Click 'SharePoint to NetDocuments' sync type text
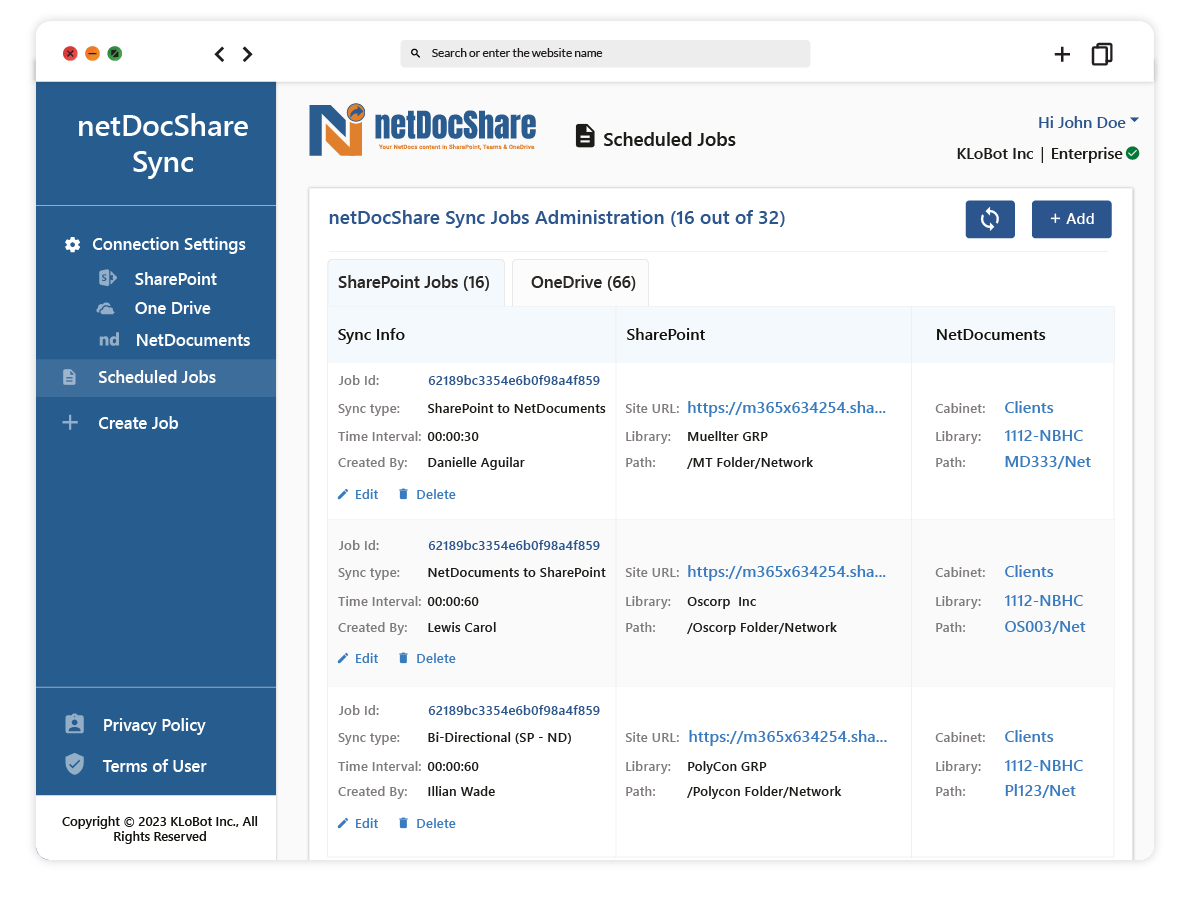The height and width of the screenshot is (901, 1201). 516,409
